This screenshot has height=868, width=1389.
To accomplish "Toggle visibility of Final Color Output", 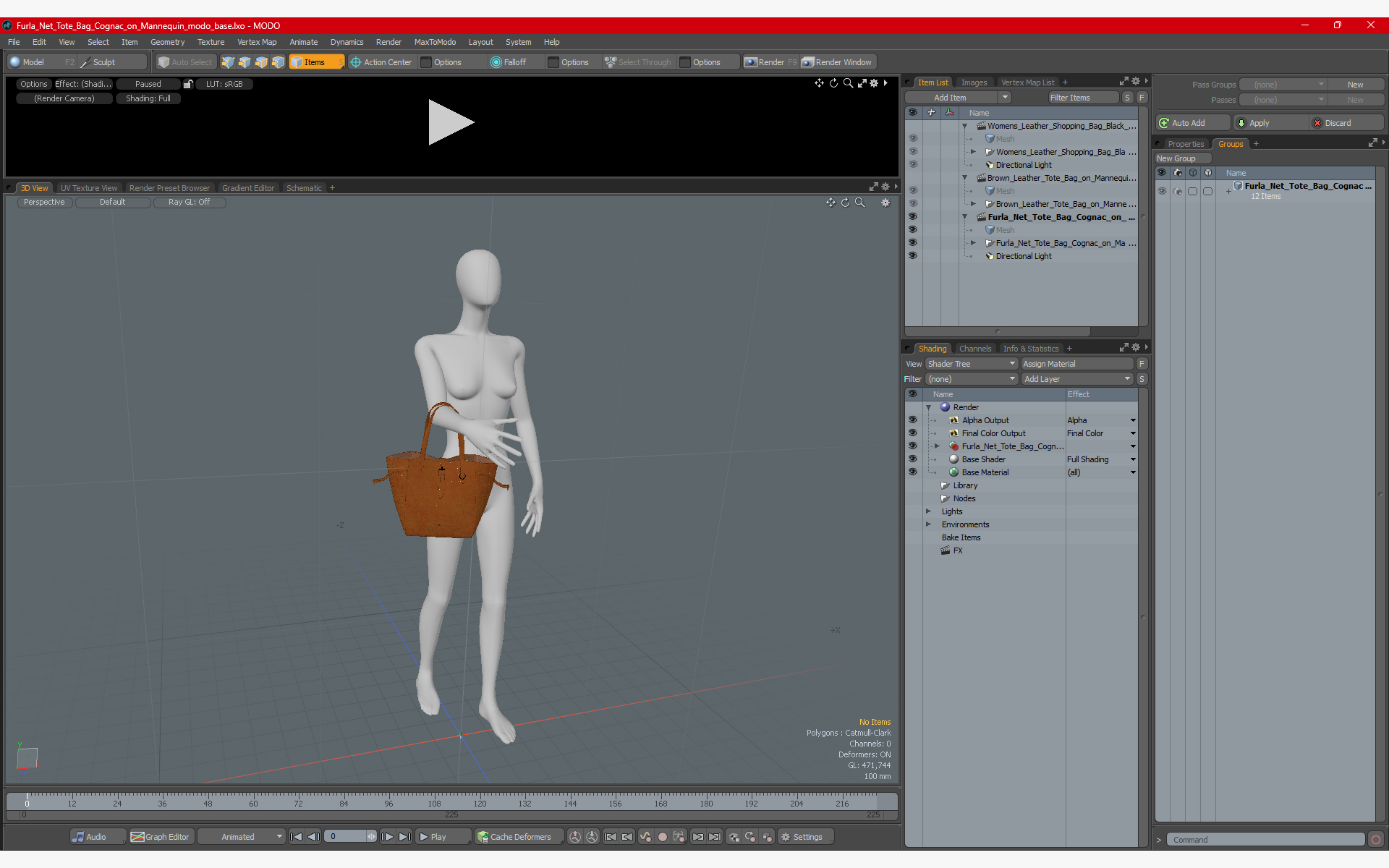I will point(913,433).
